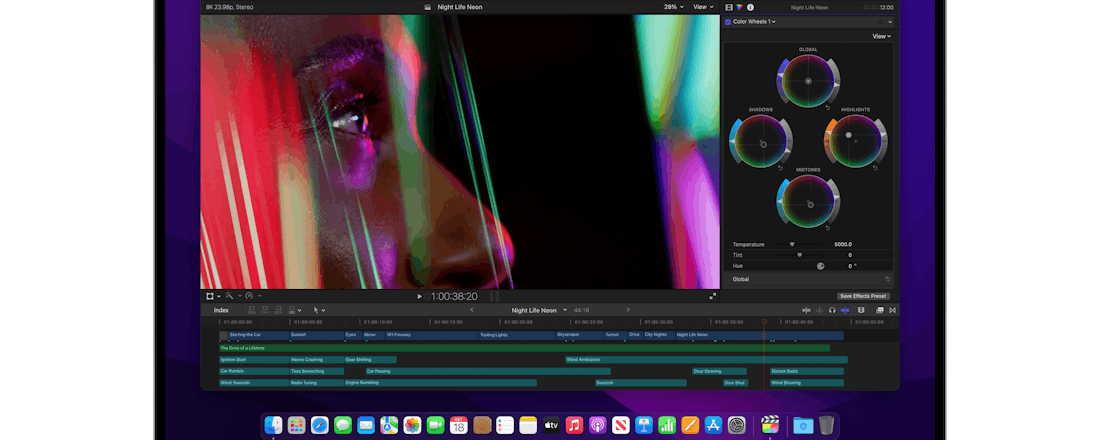Click the viewer timecode 1:00:38:20
Image resolution: width=1100 pixels, height=440 pixels.
tap(451, 297)
